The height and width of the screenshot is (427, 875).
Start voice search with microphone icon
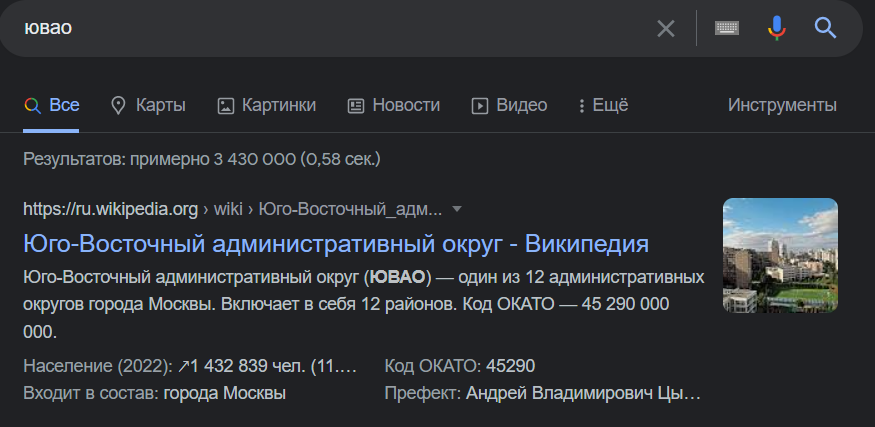pyautogui.click(x=776, y=28)
